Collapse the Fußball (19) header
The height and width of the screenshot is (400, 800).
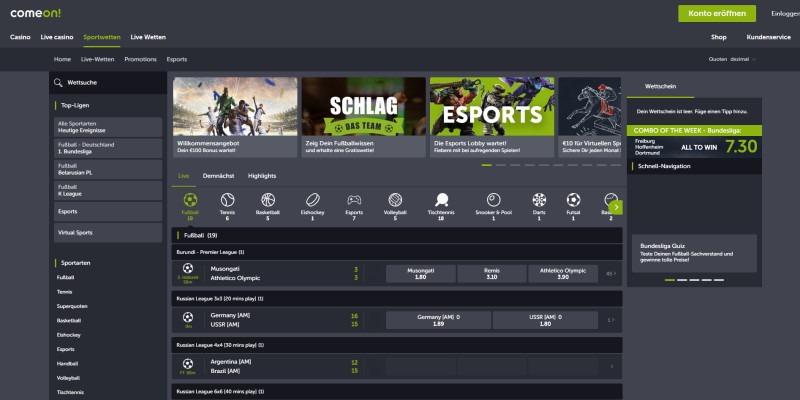[397, 235]
